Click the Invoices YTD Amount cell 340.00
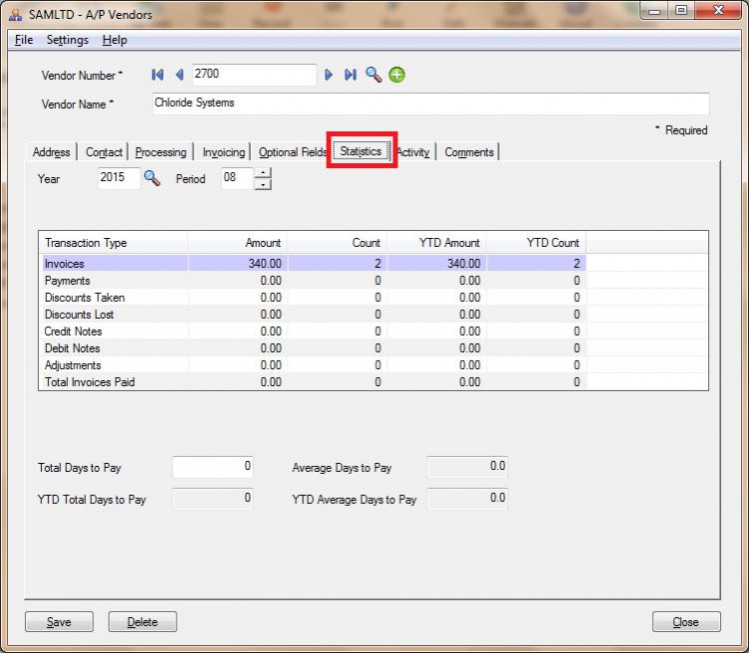The height and width of the screenshot is (653, 750). [437, 263]
